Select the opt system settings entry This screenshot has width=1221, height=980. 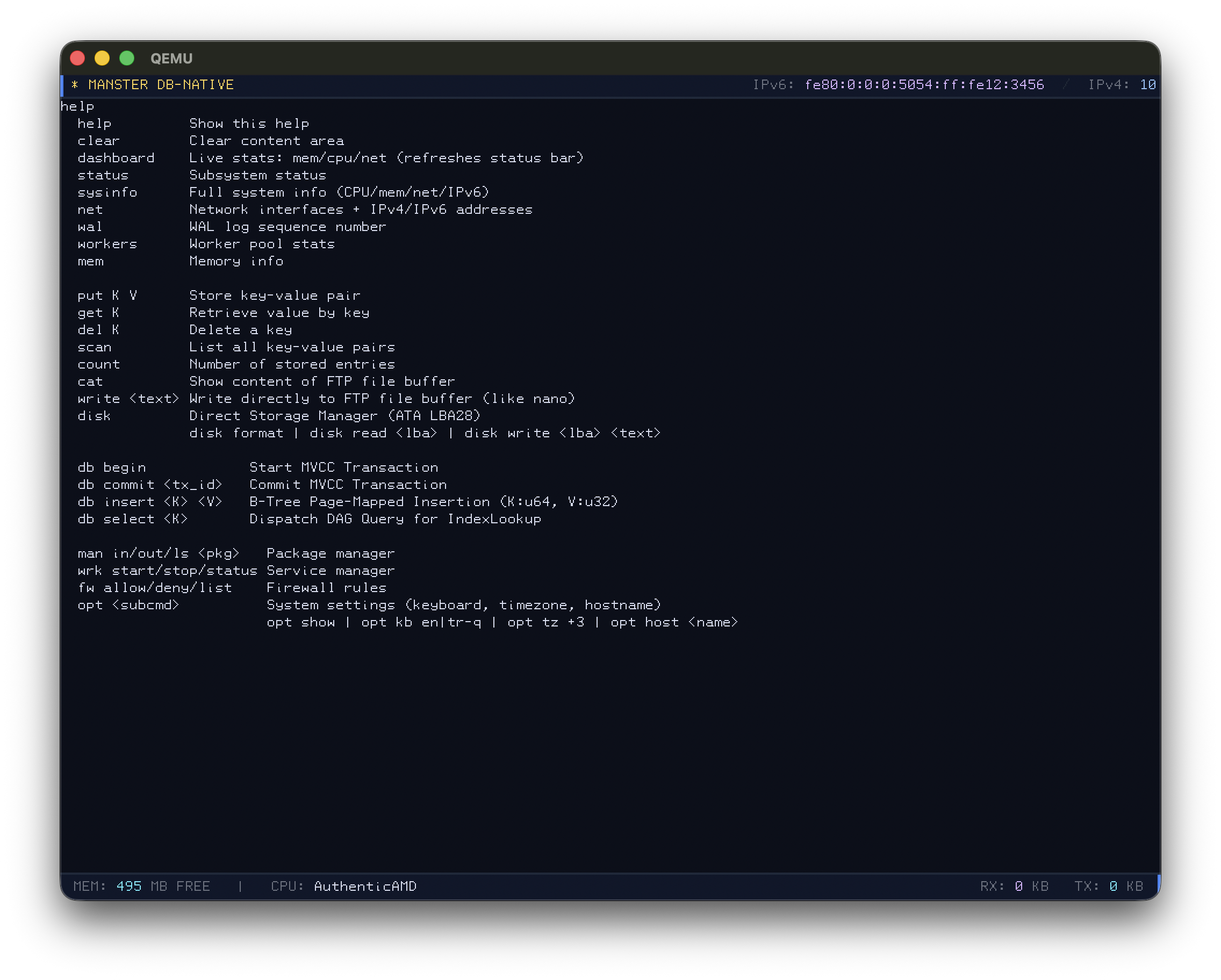tap(128, 604)
